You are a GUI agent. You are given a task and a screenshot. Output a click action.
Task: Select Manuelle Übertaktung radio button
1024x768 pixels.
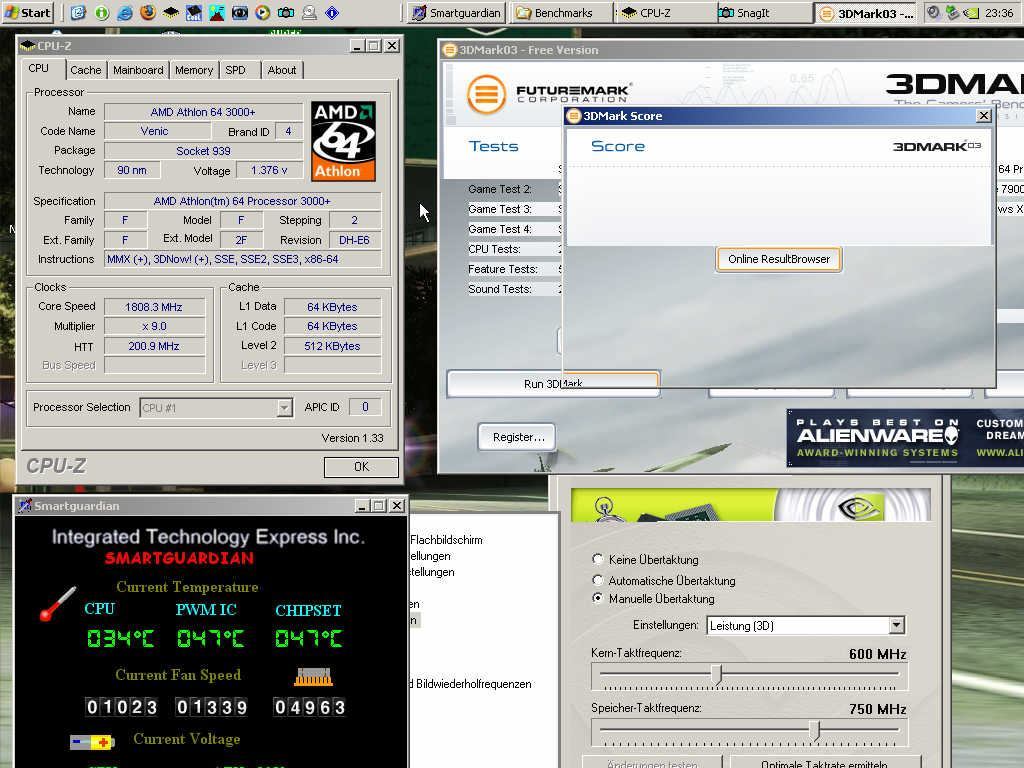(597, 598)
